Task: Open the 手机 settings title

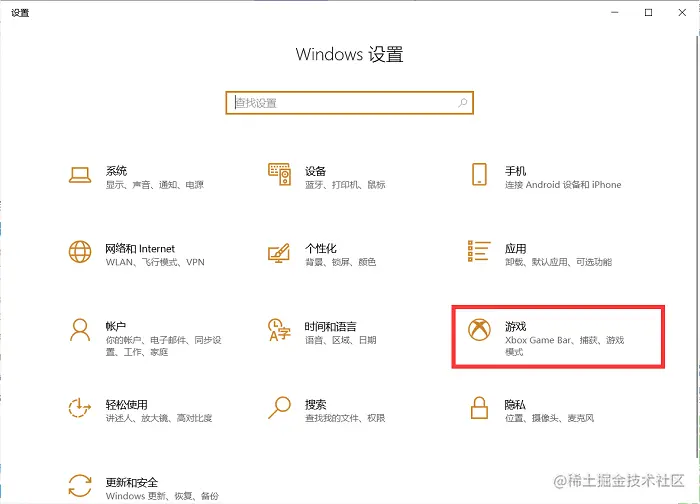Action: (x=516, y=171)
